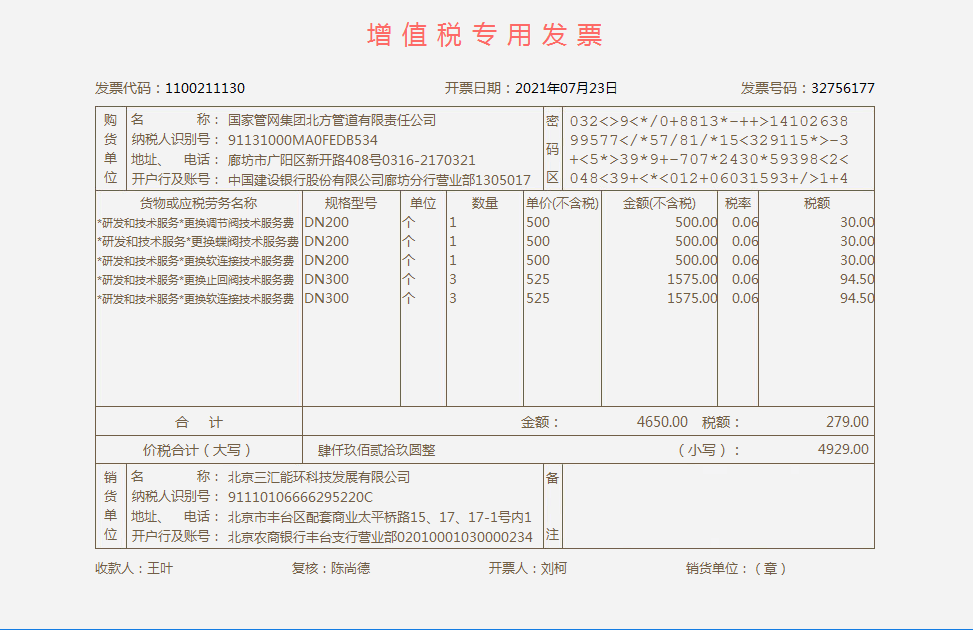This screenshot has height=630, width=973.
Task: Click the 单价(不含税) column header
Action: click(562, 203)
